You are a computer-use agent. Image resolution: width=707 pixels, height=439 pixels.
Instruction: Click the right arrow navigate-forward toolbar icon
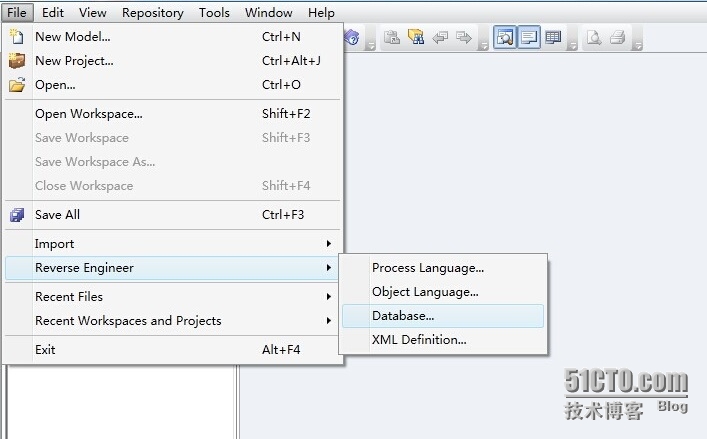coord(464,37)
